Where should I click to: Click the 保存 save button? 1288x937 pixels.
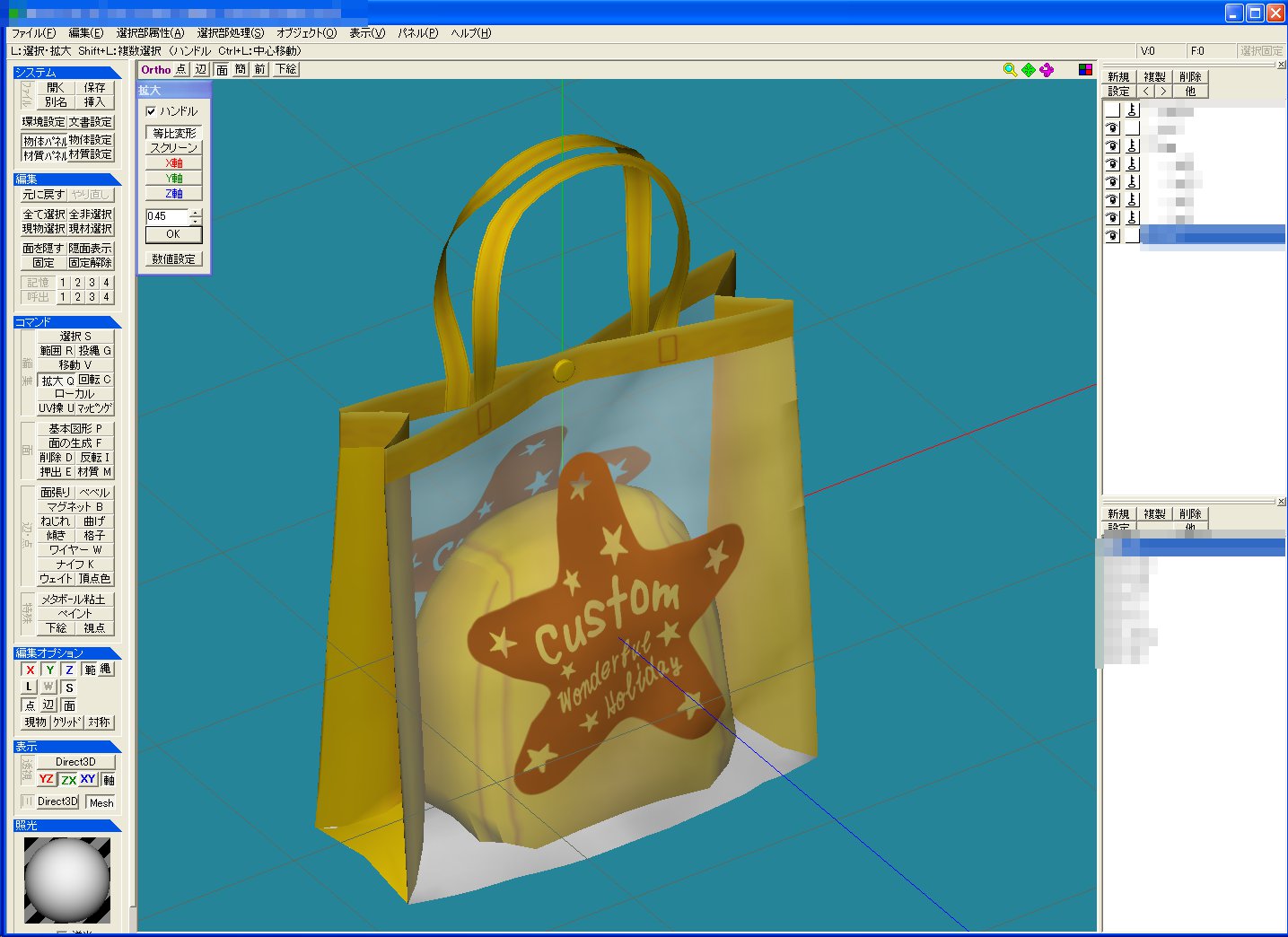click(x=94, y=88)
